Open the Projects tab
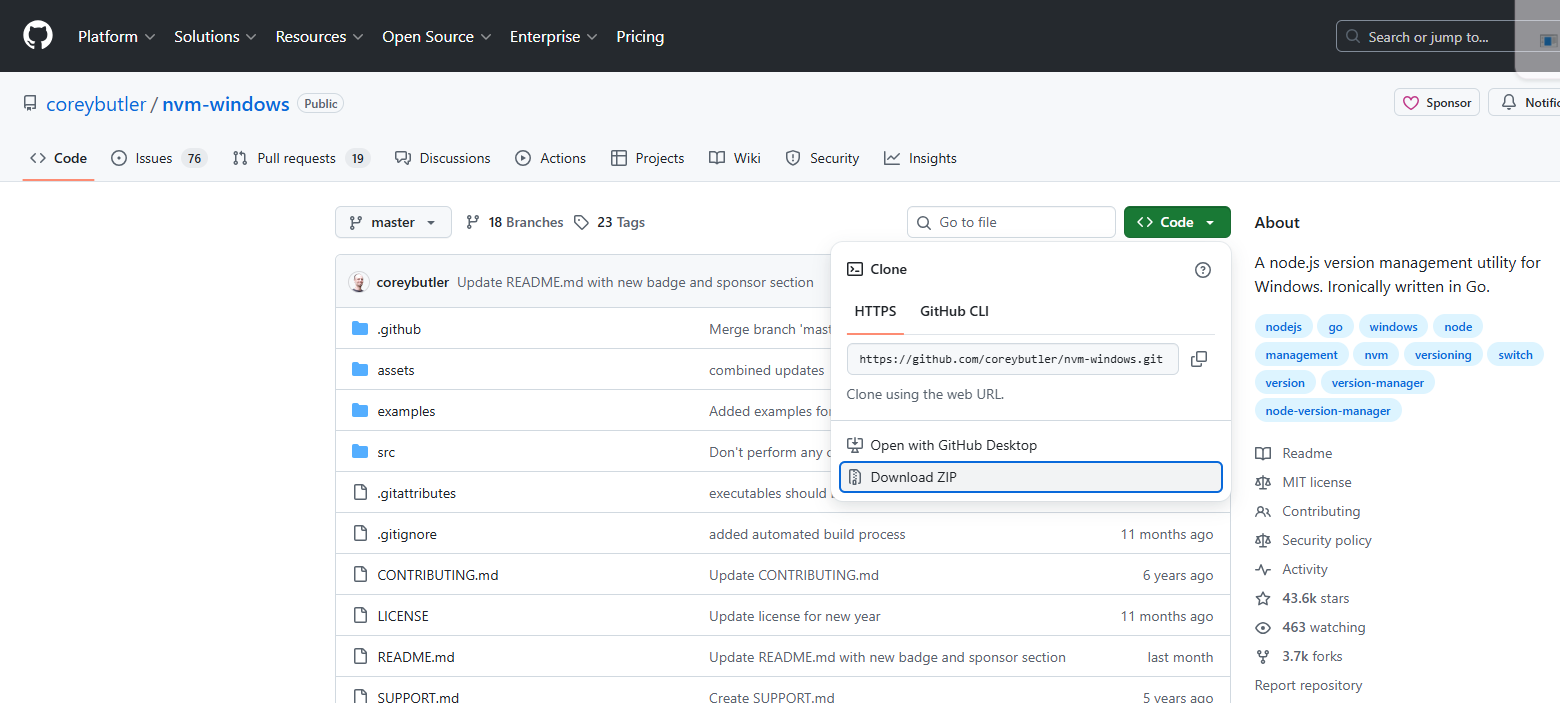 click(647, 158)
